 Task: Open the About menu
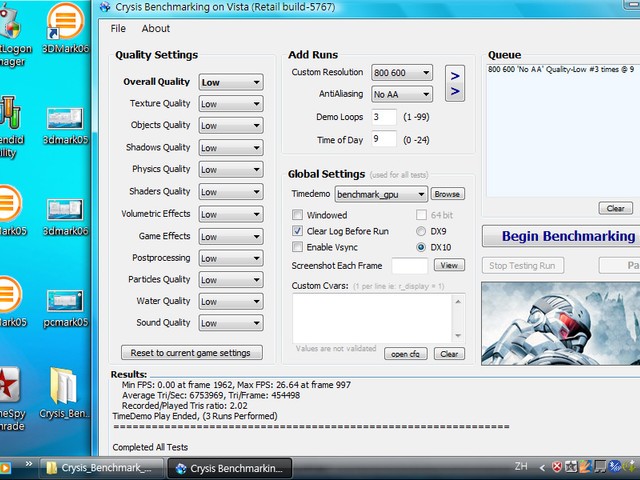tap(156, 29)
